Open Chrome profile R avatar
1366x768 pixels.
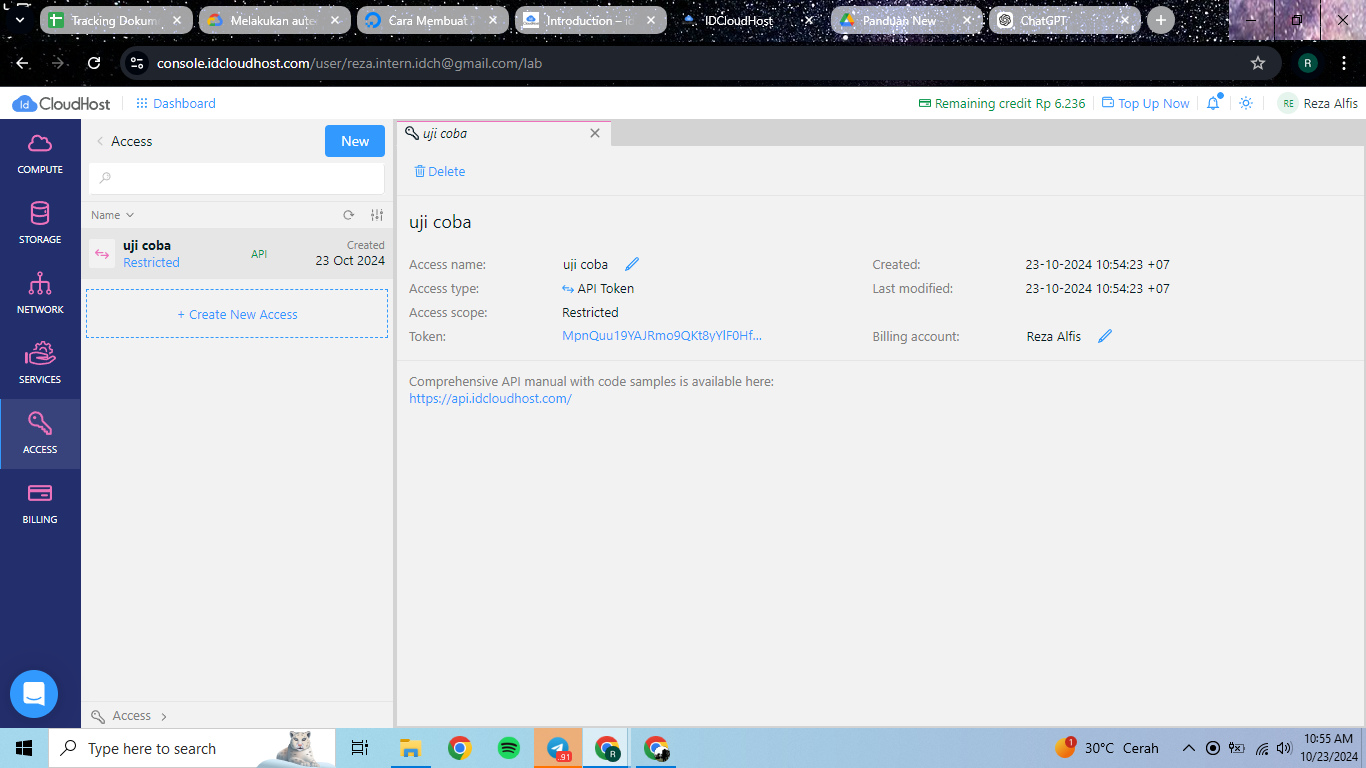click(1308, 63)
